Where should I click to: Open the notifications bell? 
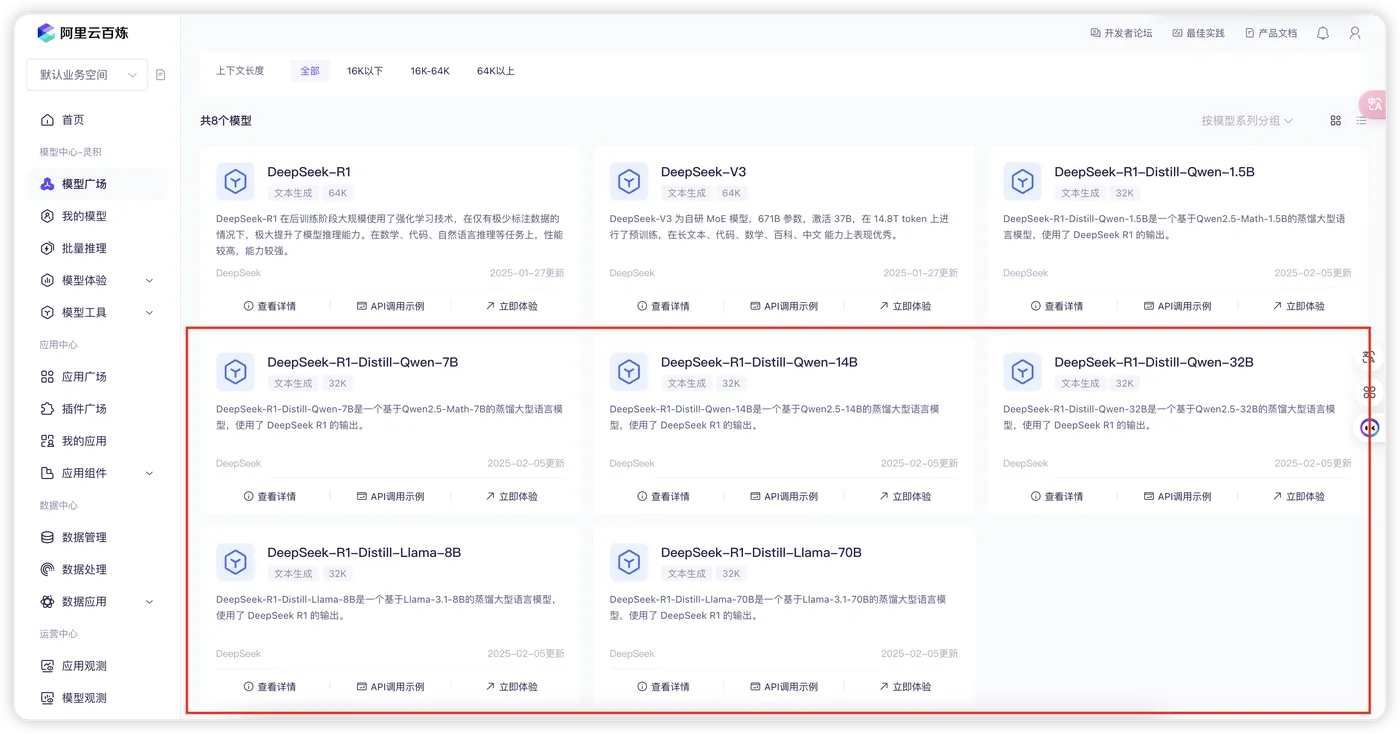click(x=1323, y=33)
